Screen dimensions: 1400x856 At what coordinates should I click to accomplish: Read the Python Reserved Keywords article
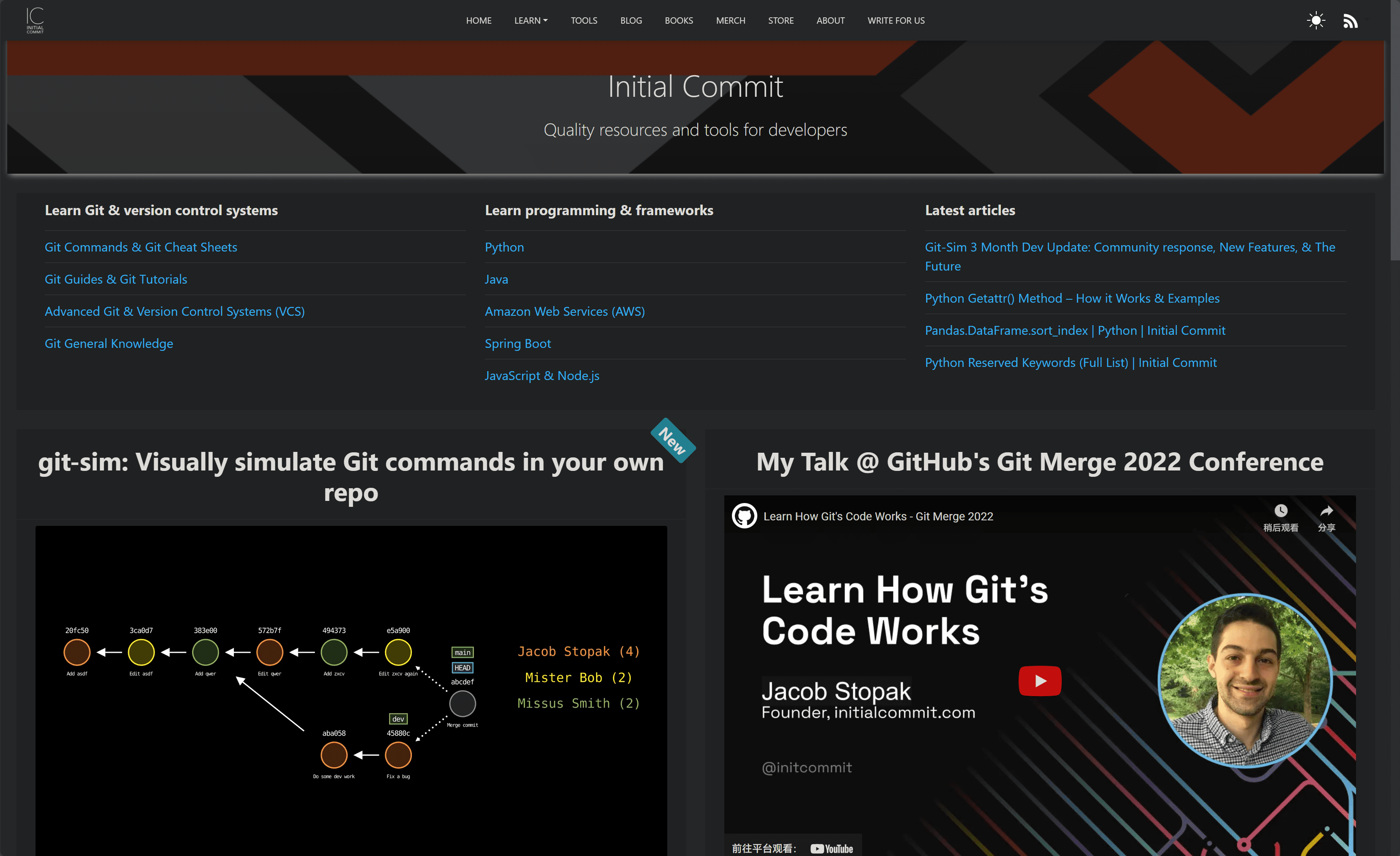(x=1071, y=362)
